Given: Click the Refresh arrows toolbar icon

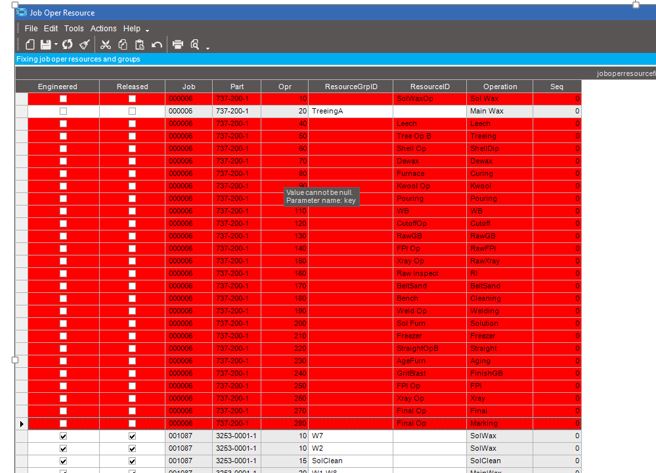Looking at the screenshot, I should tap(67, 44).
